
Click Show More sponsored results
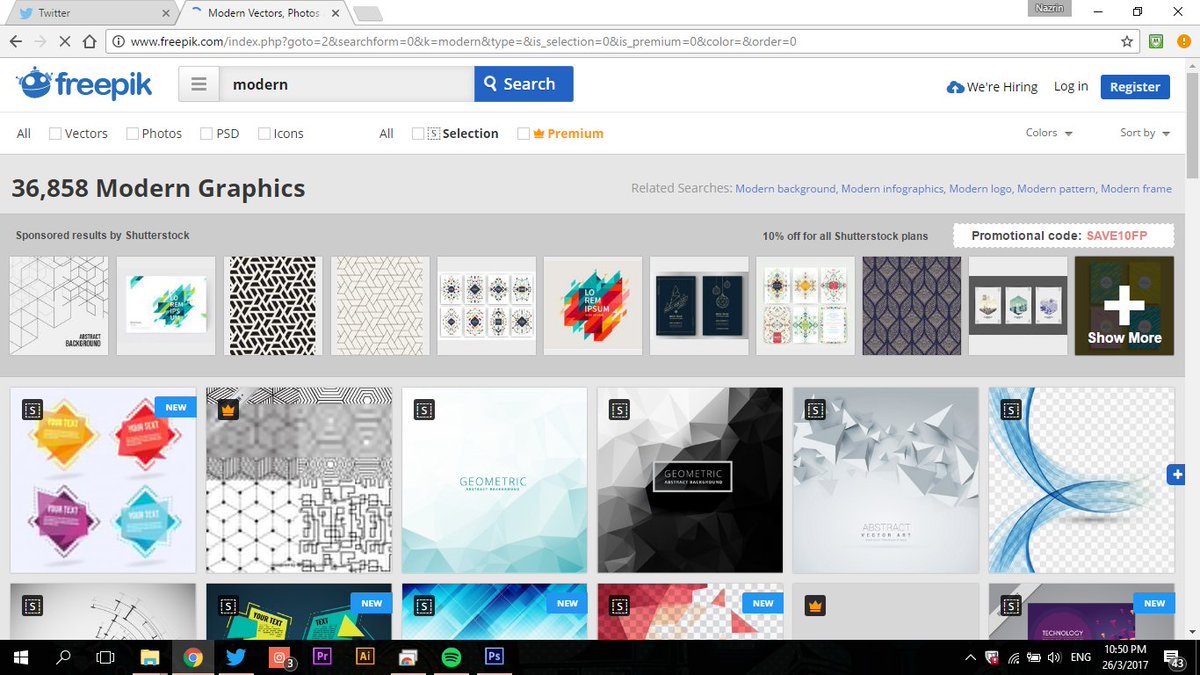[1124, 306]
